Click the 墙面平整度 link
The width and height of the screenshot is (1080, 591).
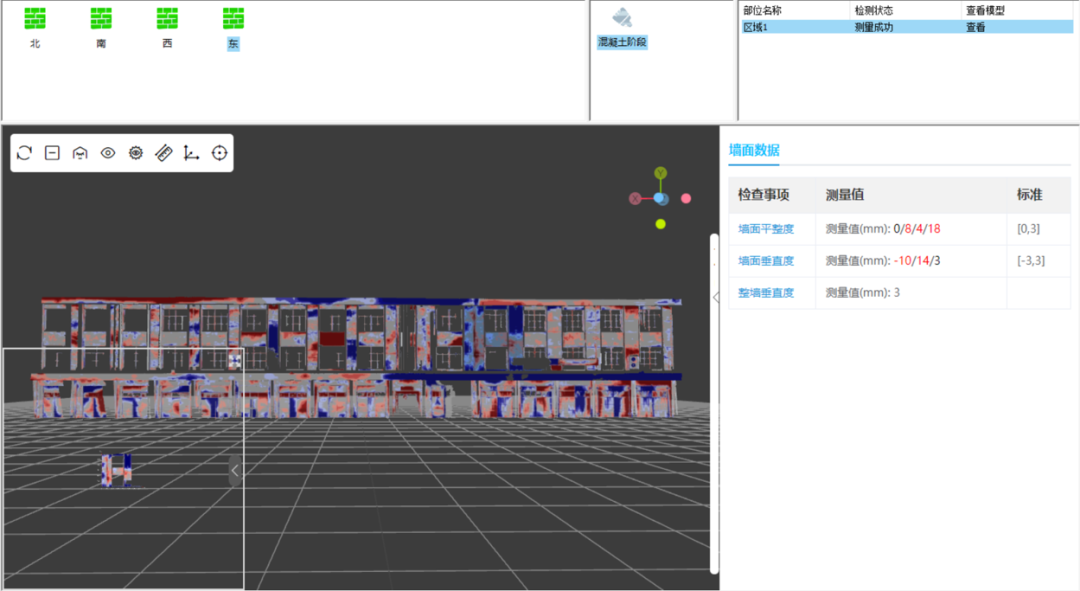pos(766,229)
